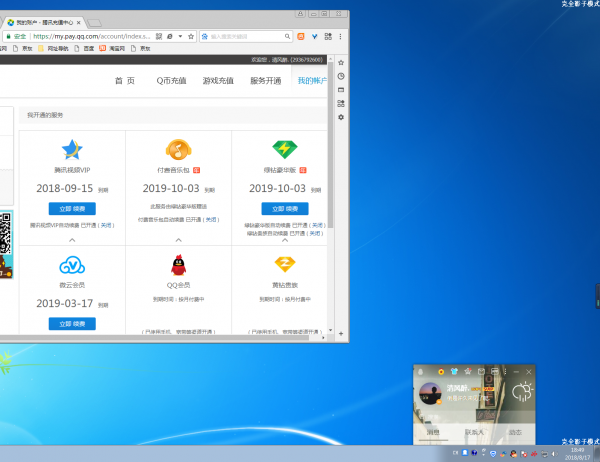Switch to the 消息 tab in QQ window

point(433,432)
